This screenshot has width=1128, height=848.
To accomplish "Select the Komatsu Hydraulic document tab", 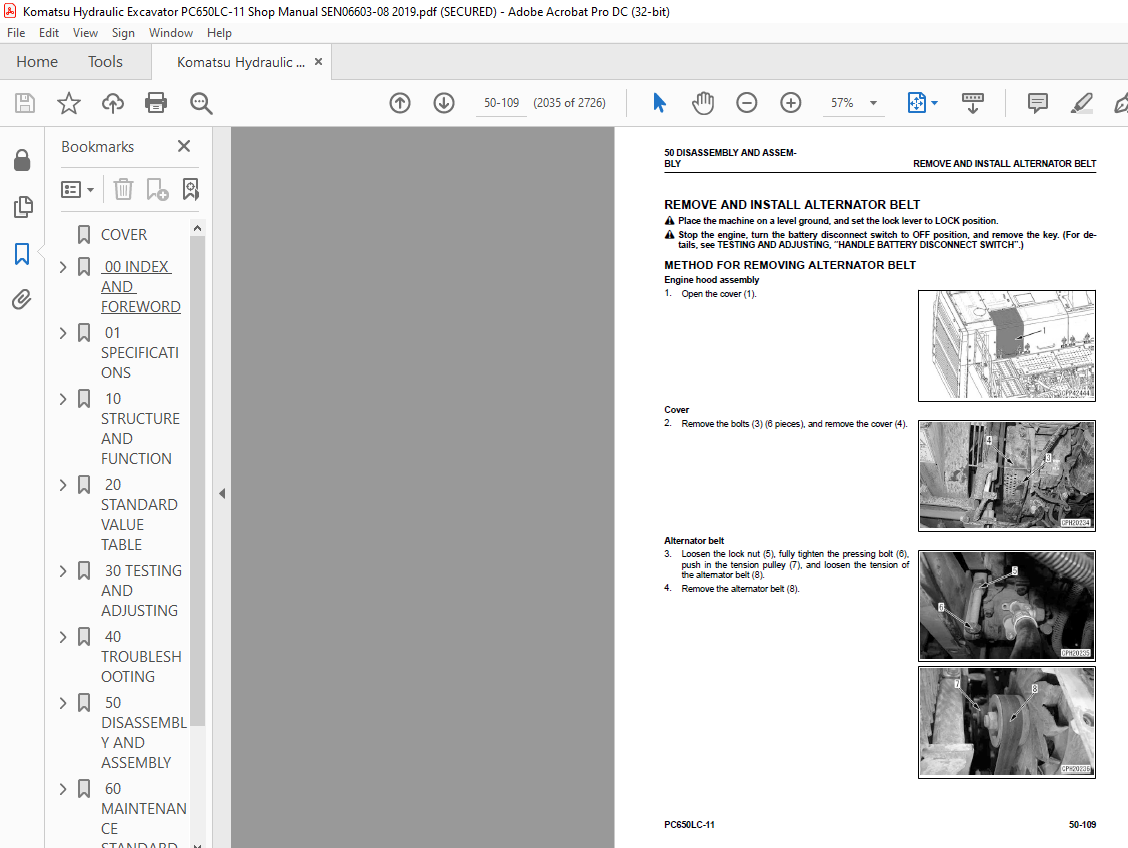I will tap(240, 62).
